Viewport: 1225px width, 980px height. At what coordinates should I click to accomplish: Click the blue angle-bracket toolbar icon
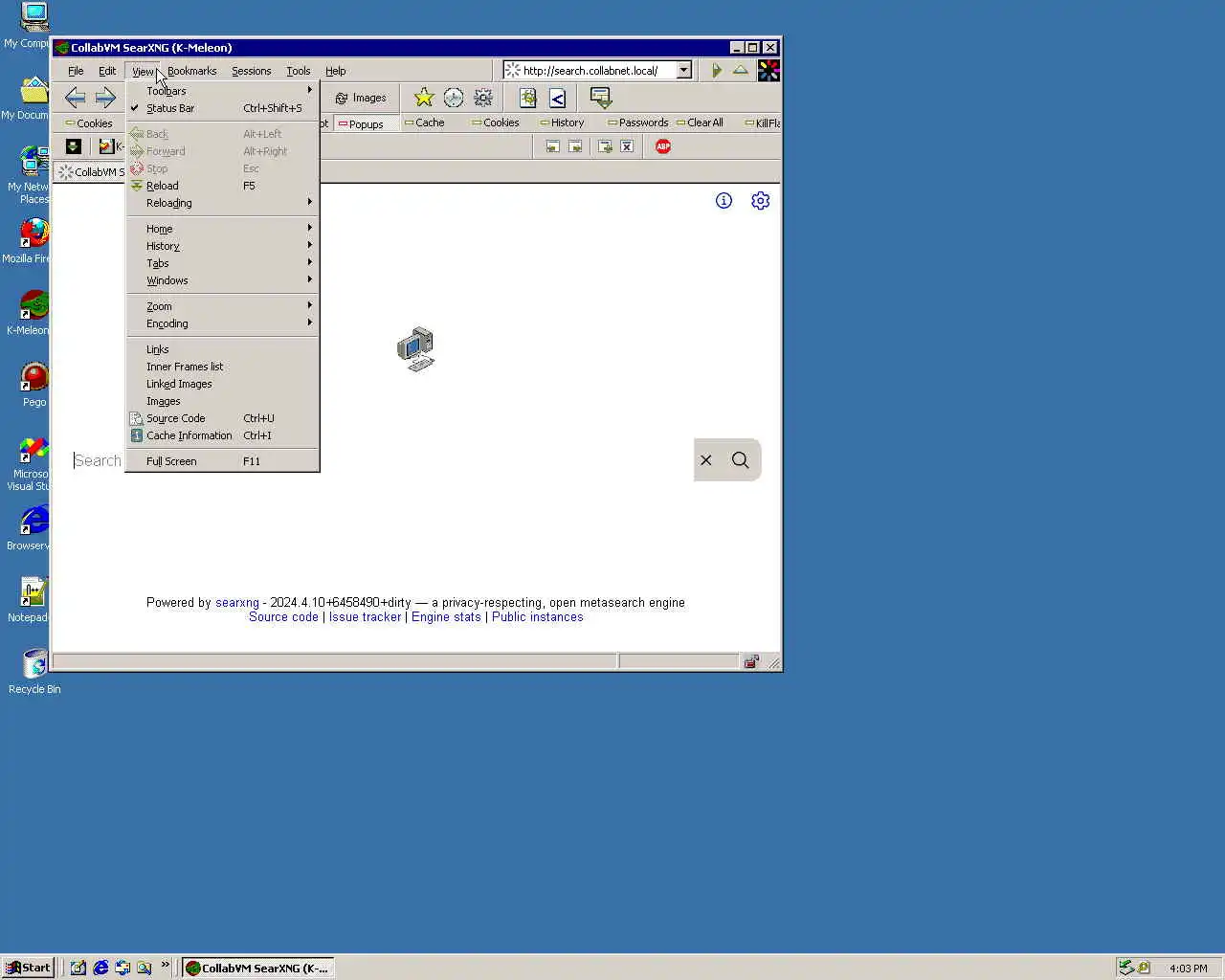[558, 98]
